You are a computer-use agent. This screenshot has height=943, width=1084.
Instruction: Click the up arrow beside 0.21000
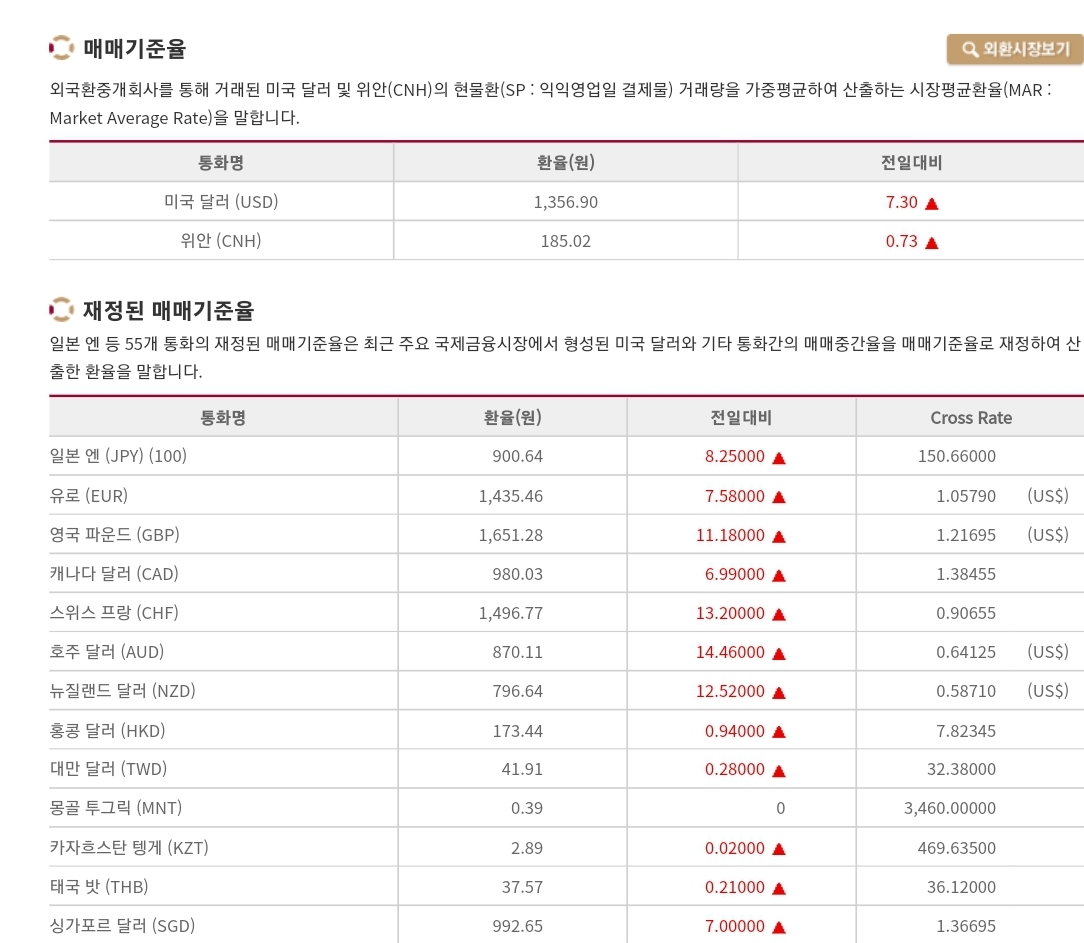coord(778,888)
